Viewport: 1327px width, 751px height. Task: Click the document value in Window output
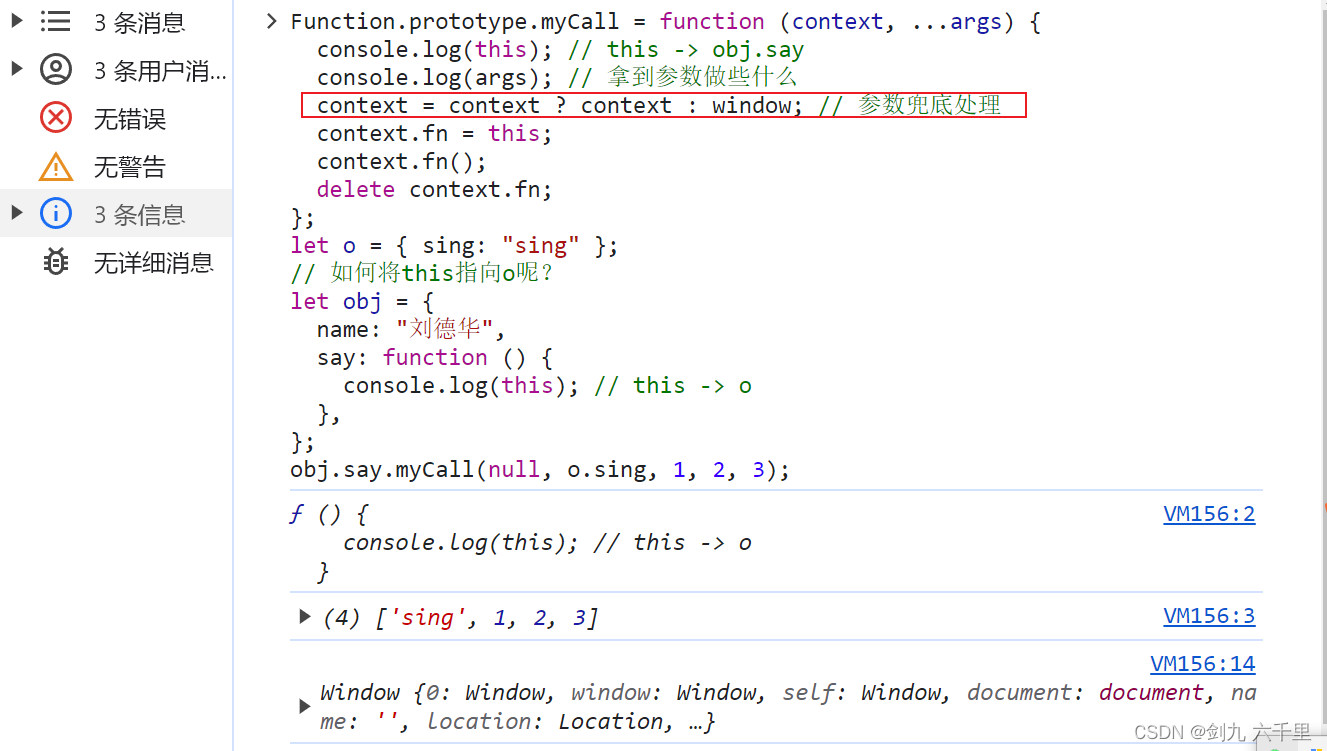[x=1151, y=693]
